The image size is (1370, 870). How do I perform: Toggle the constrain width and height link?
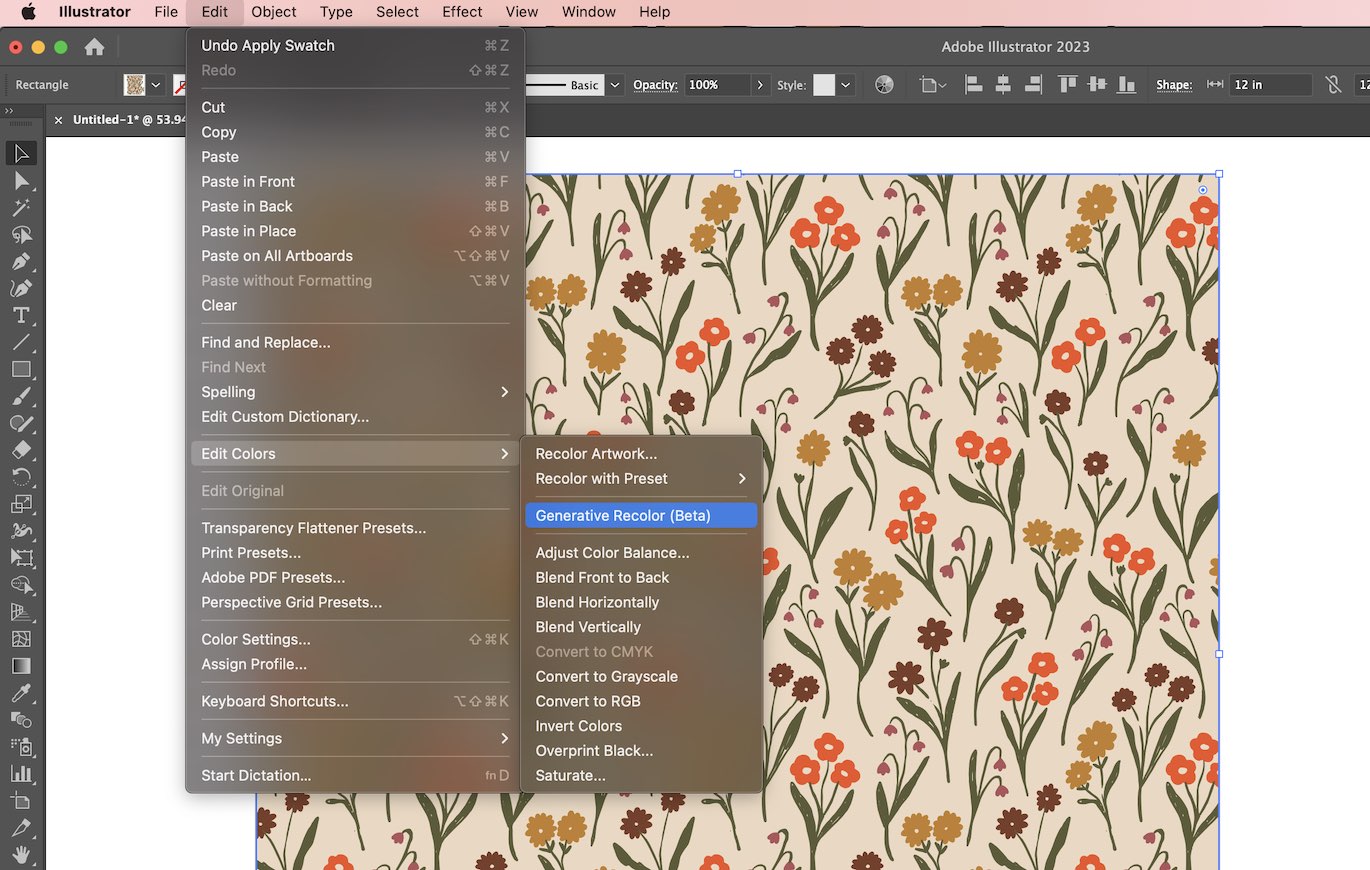1334,85
